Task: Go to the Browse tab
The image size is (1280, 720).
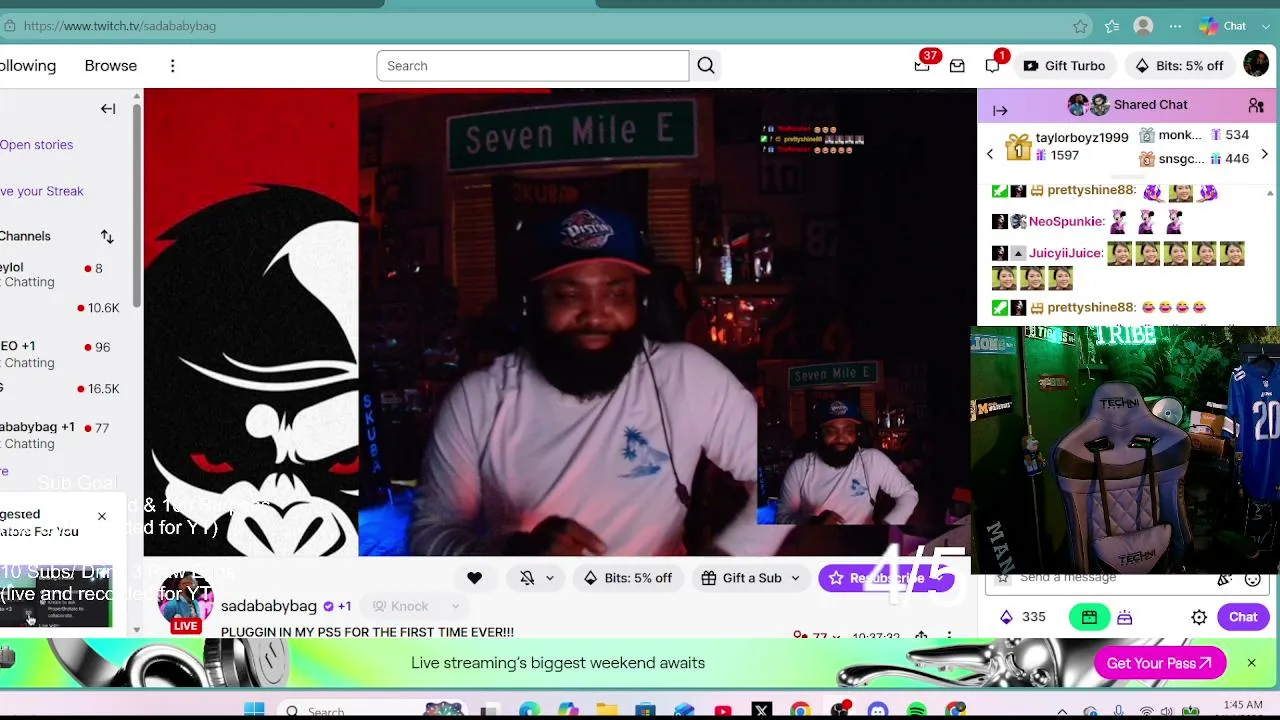Action: click(x=110, y=66)
